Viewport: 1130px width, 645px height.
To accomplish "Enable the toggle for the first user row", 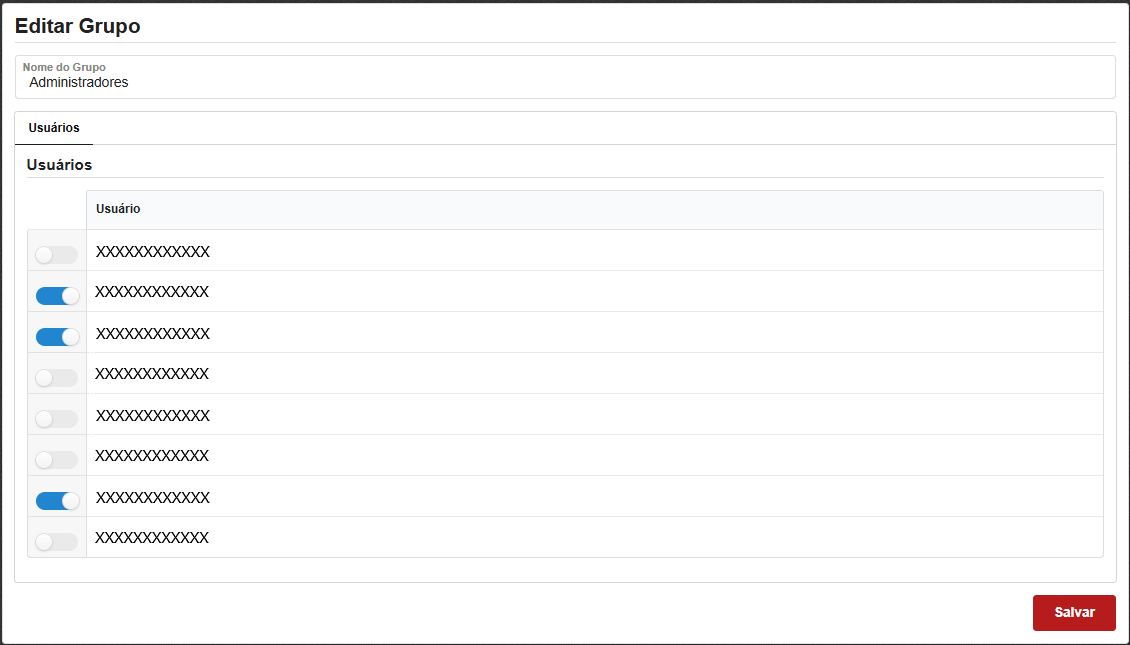I will point(56,255).
